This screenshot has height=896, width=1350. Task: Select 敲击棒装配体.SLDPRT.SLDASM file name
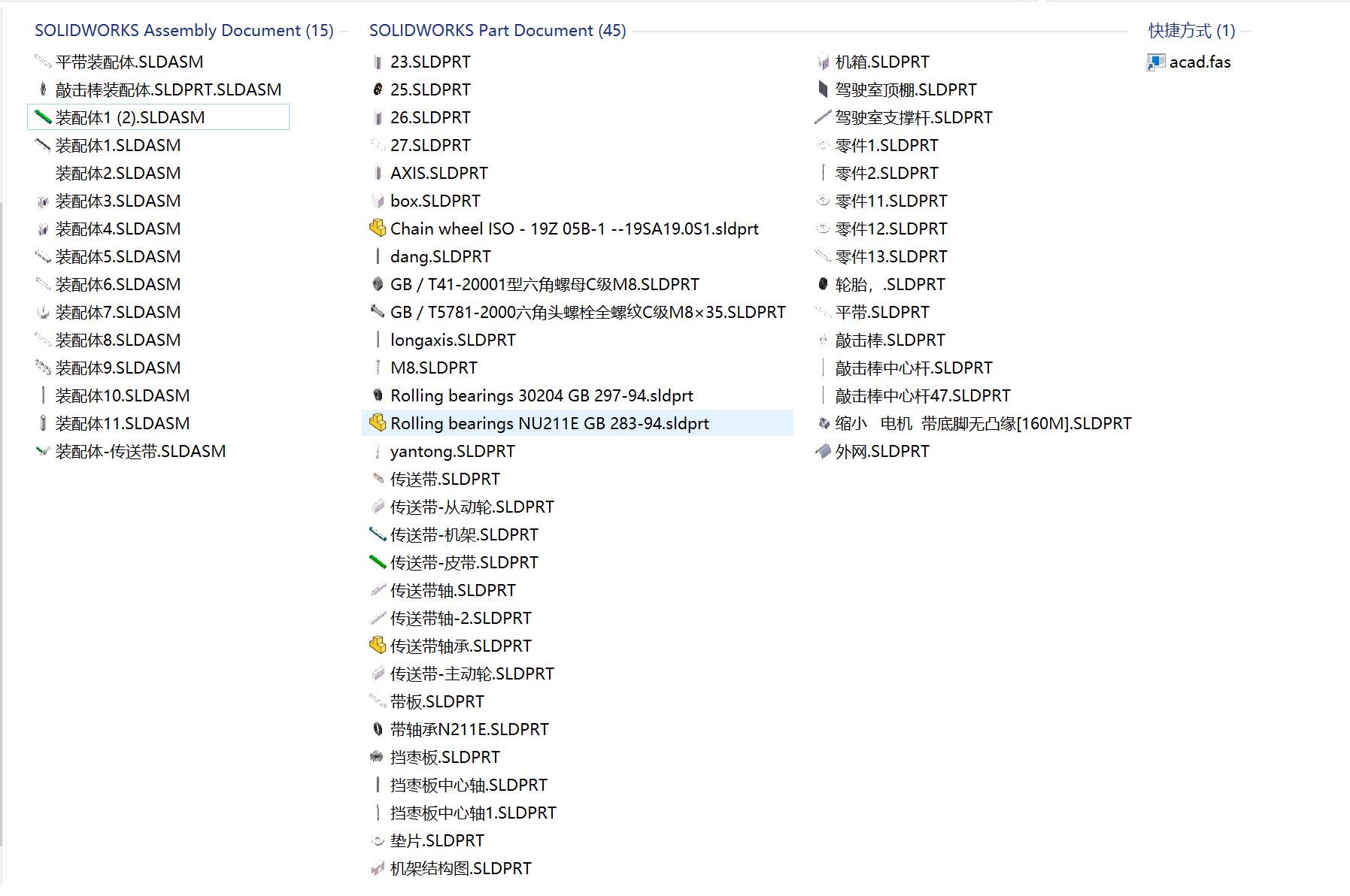(x=168, y=89)
